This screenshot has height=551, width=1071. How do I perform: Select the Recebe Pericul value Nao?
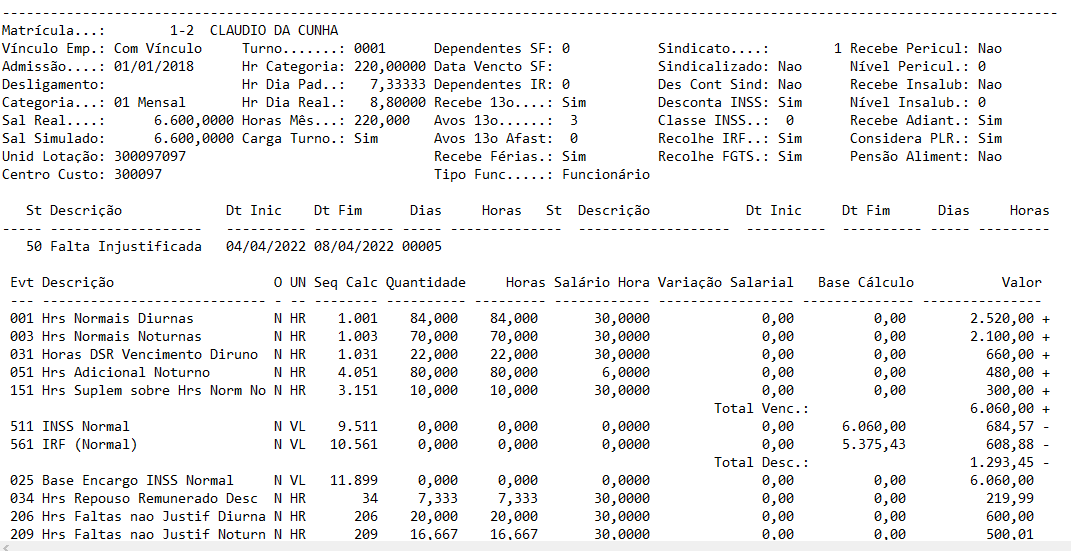990,48
